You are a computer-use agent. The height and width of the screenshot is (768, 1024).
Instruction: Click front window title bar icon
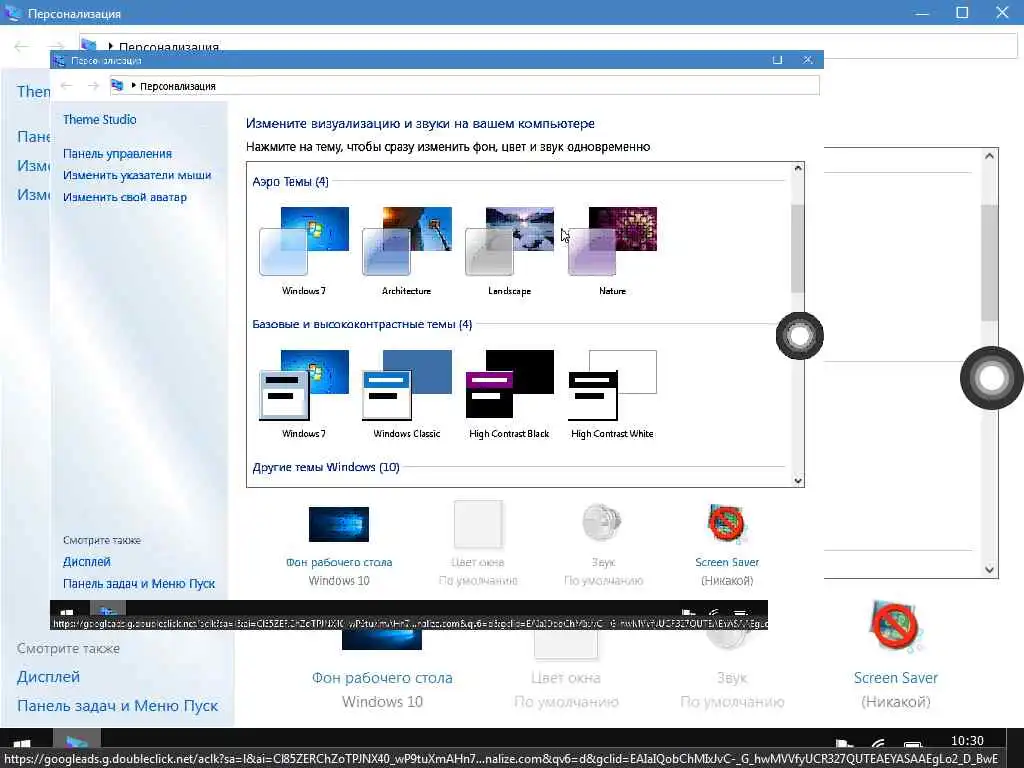59,61
